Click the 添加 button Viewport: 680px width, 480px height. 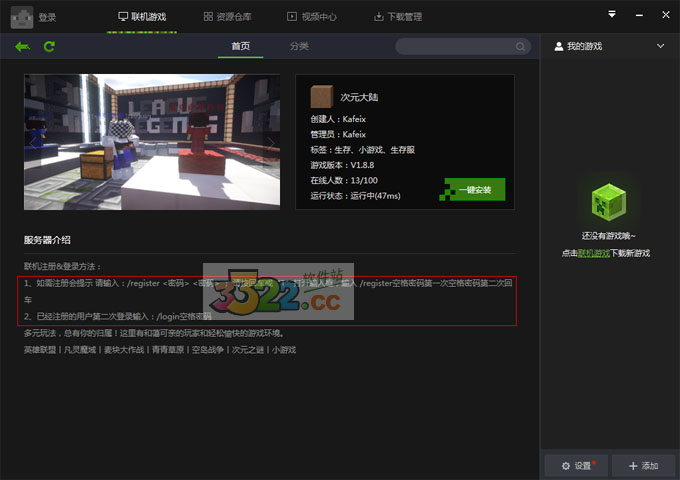644,466
